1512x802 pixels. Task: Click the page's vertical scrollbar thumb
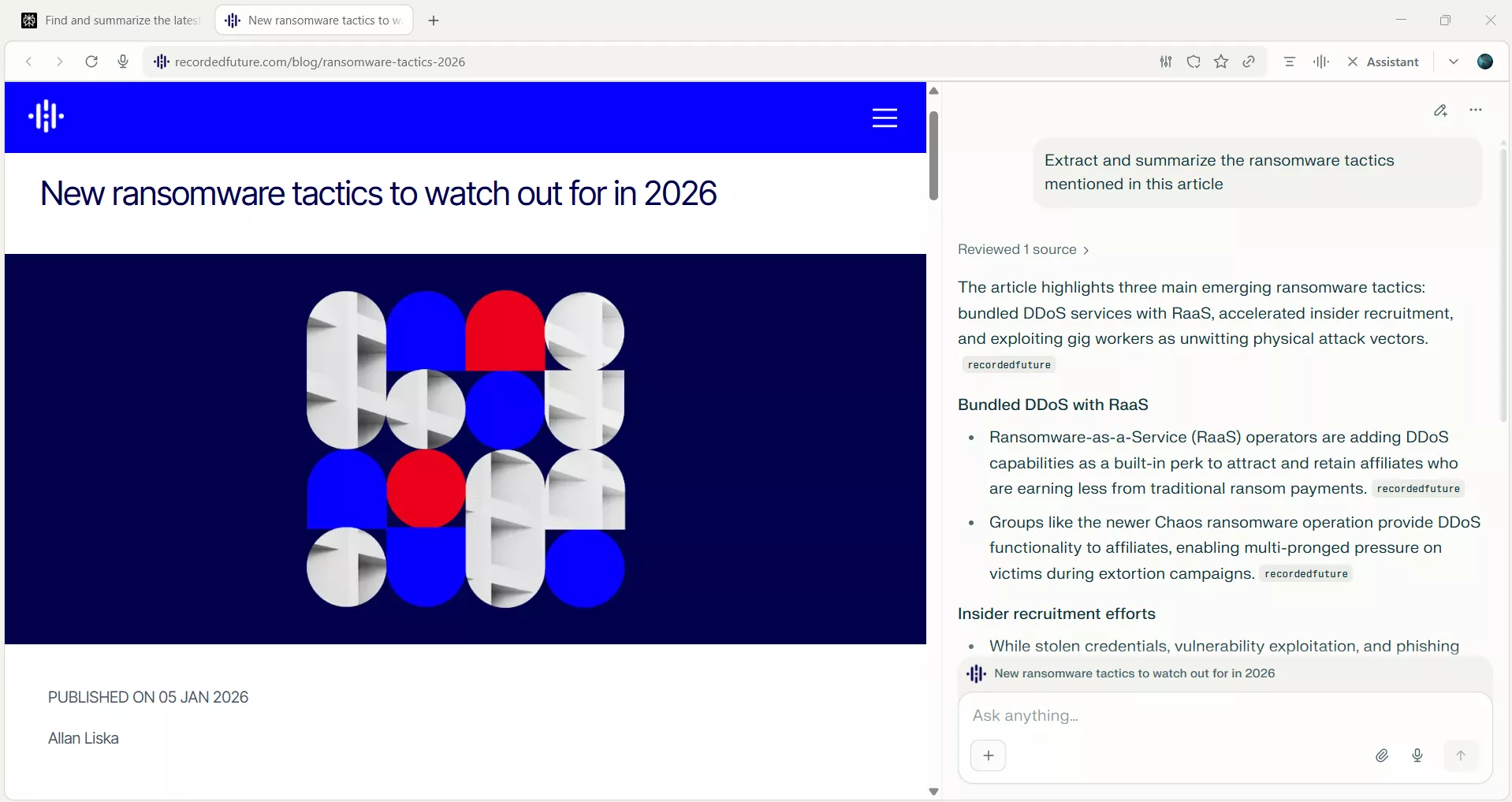coord(933,155)
